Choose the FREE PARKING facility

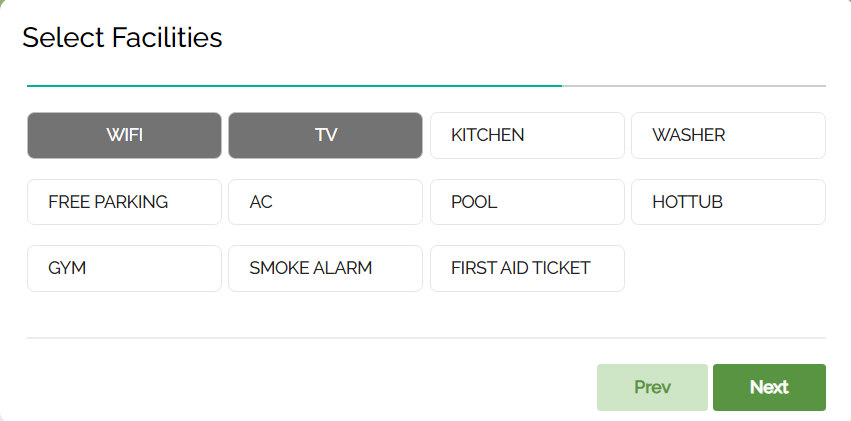point(124,202)
